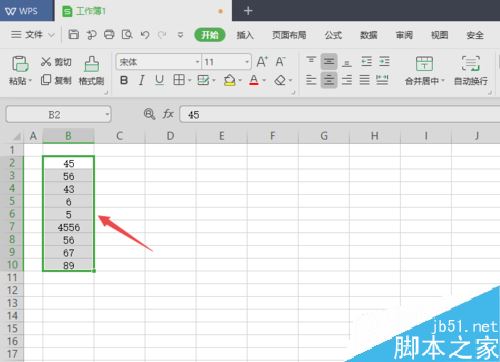The width and height of the screenshot is (500, 362).
Task: Toggle italic formatting
Action: (142, 80)
